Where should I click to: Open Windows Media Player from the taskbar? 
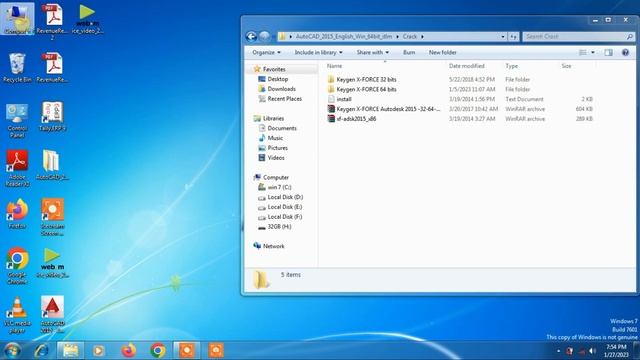pos(98,350)
